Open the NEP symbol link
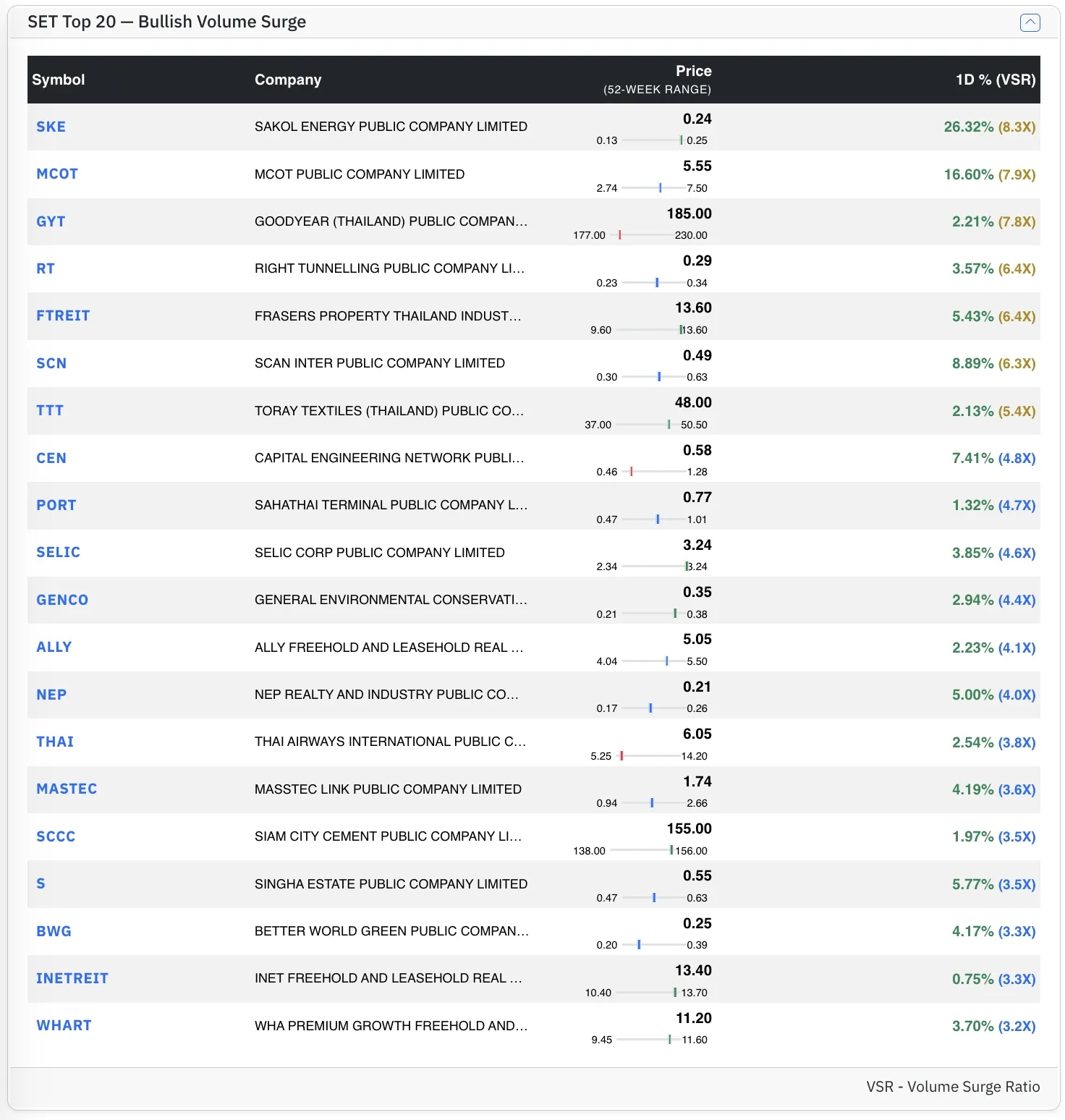 click(51, 695)
